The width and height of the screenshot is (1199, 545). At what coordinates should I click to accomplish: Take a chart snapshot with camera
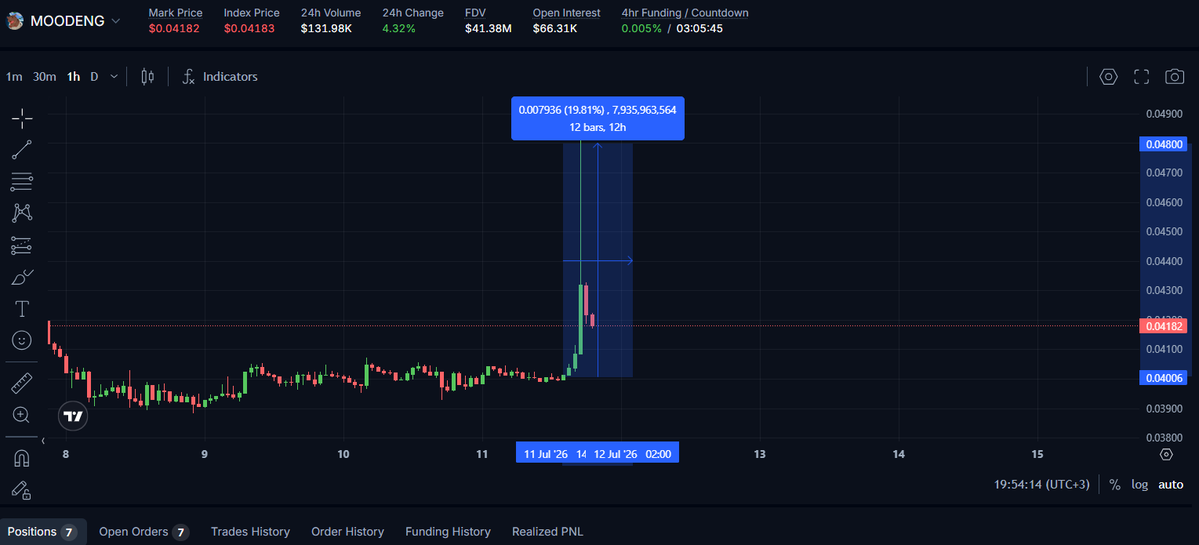1175,76
